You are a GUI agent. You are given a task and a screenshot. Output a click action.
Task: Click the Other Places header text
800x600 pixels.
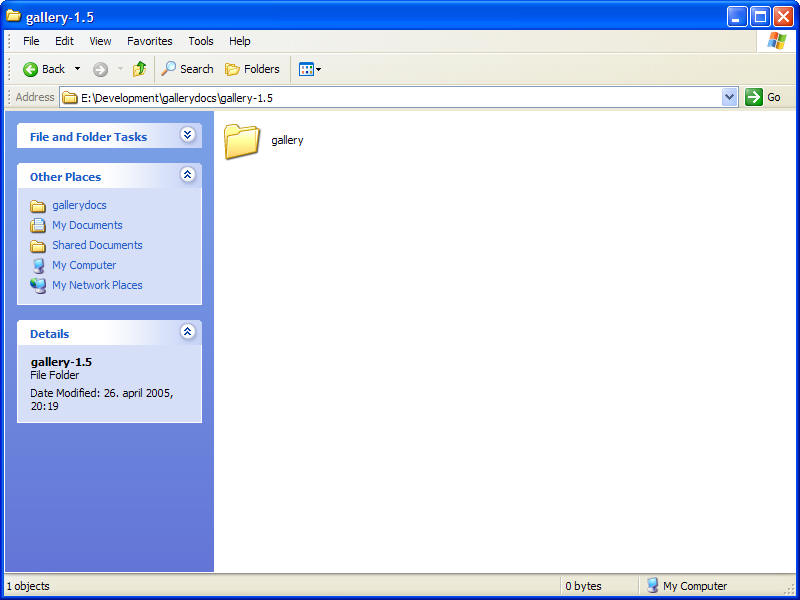pyautogui.click(x=65, y=177)
